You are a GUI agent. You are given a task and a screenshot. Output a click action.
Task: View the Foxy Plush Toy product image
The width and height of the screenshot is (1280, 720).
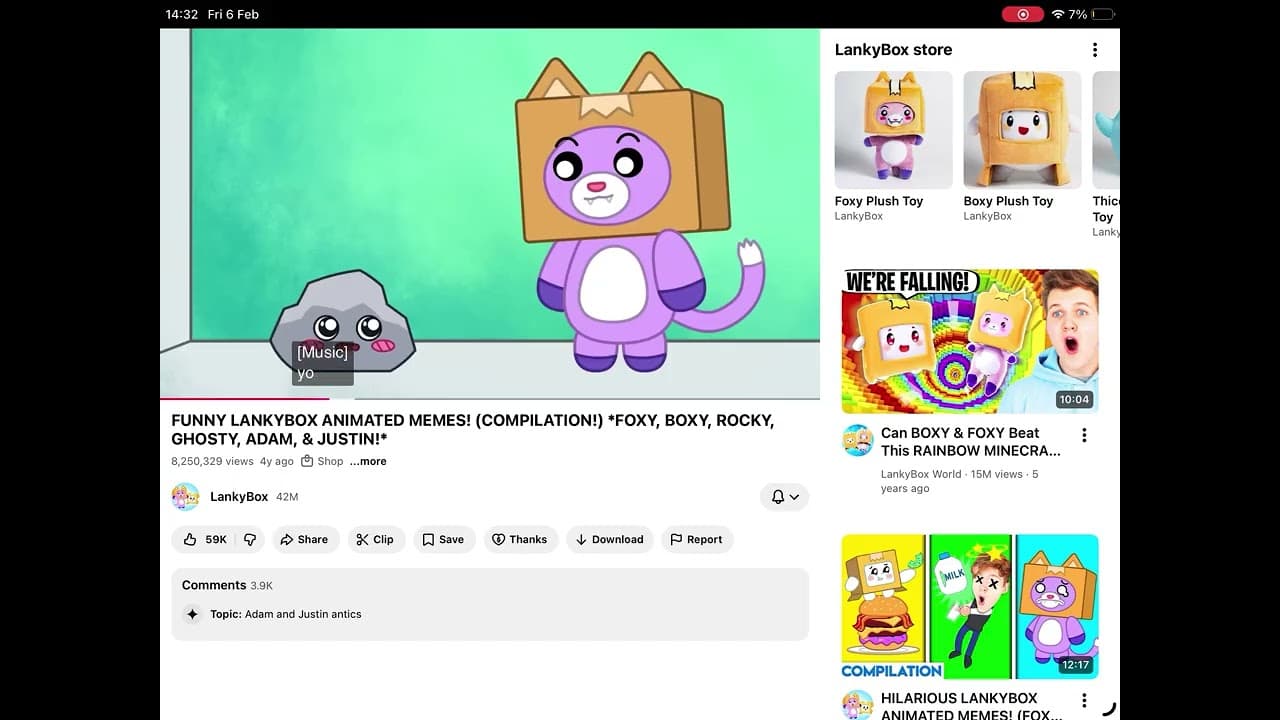pos(894,129)
